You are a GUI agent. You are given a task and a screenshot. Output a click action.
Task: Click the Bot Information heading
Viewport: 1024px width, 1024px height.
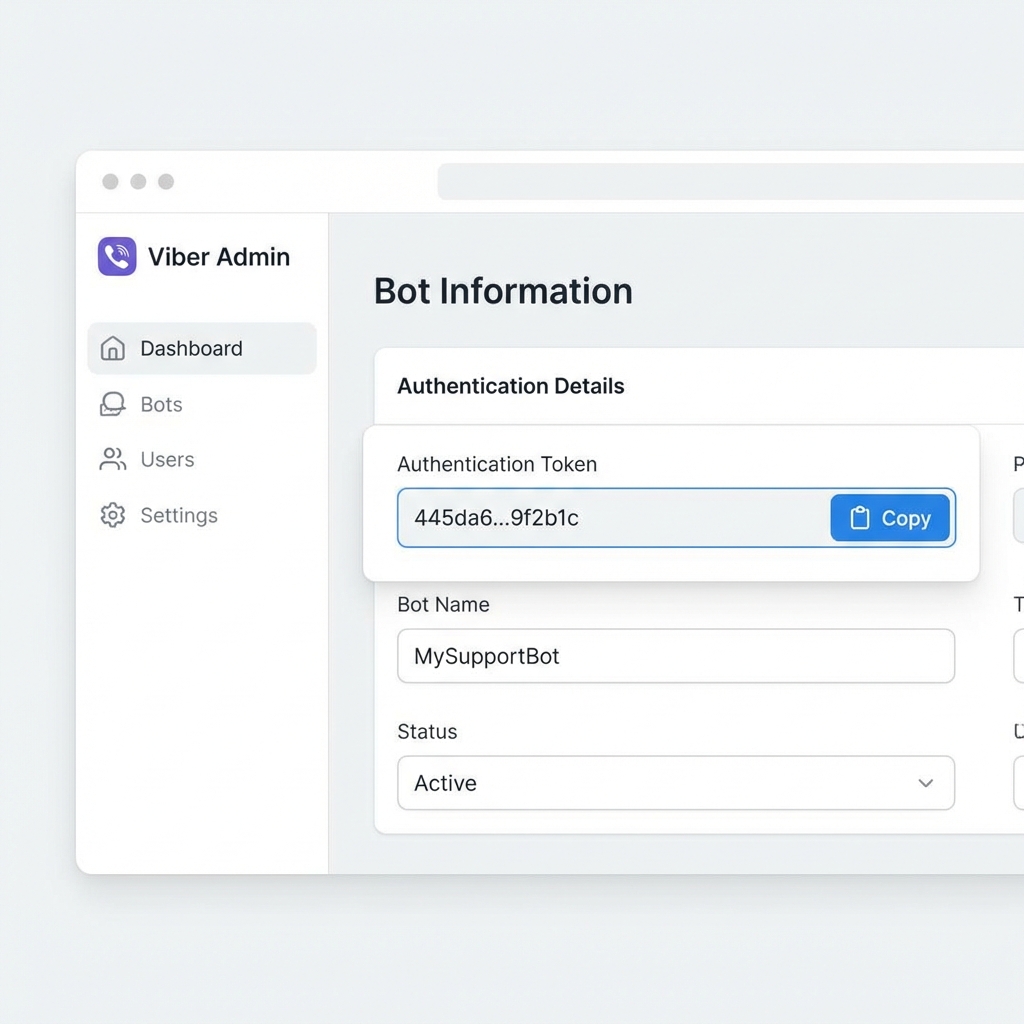click(503, 291)
